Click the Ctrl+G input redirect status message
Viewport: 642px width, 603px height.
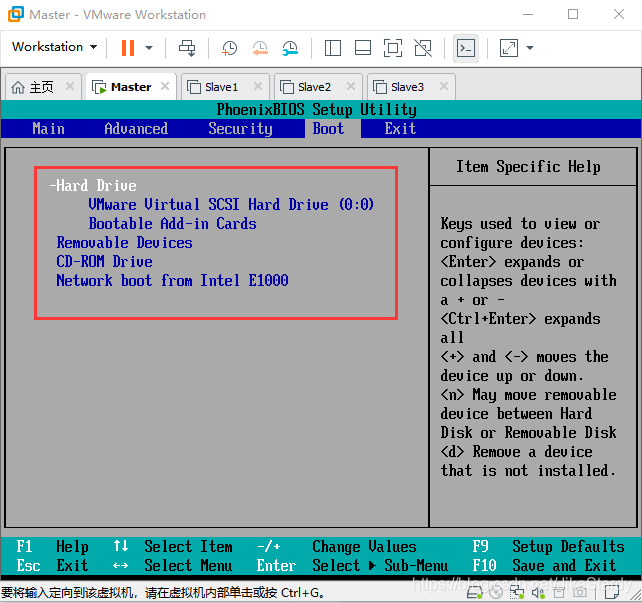[x=163, y=592]
